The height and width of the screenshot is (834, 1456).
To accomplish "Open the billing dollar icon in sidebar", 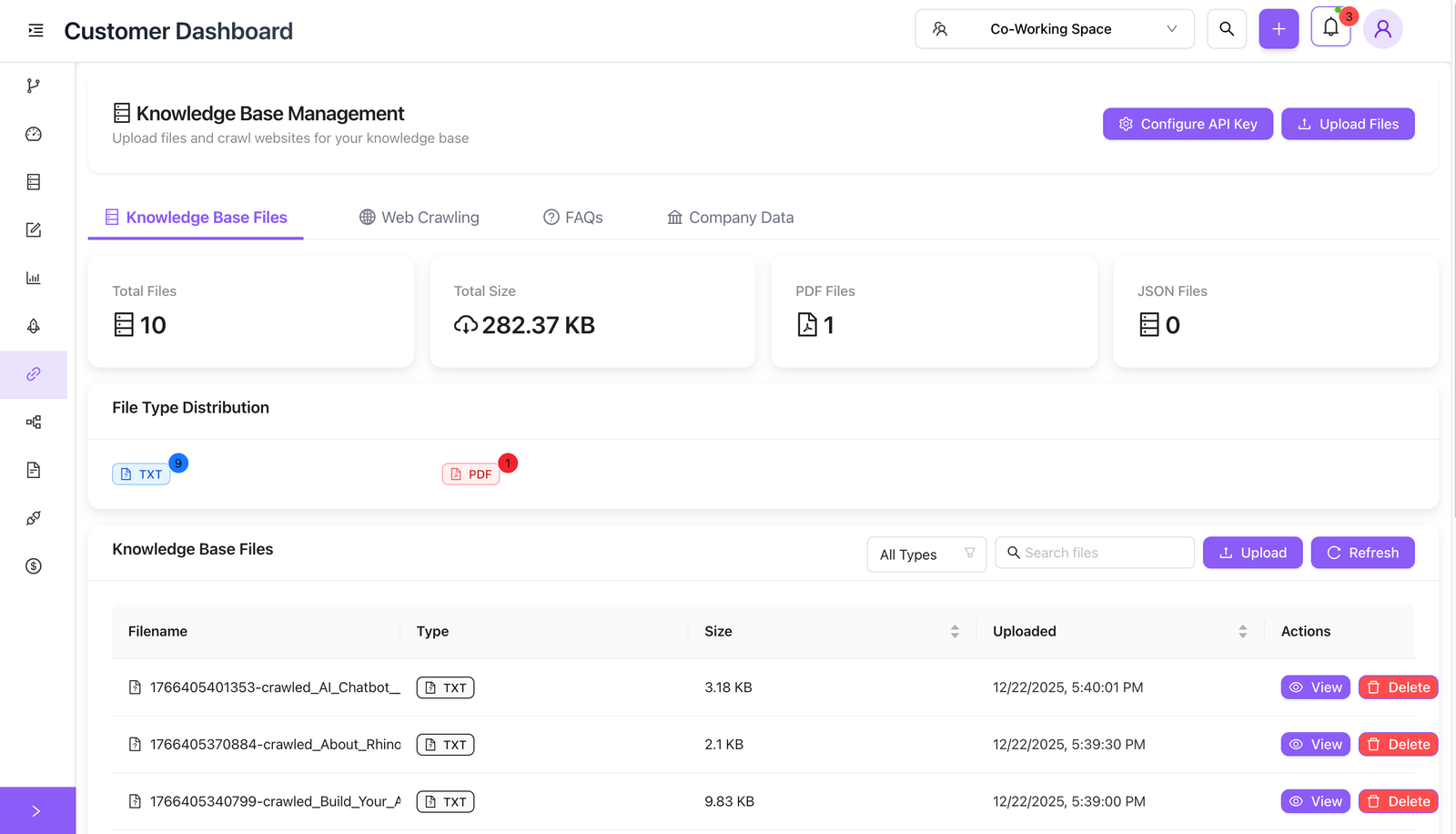I will click(34, 565).
